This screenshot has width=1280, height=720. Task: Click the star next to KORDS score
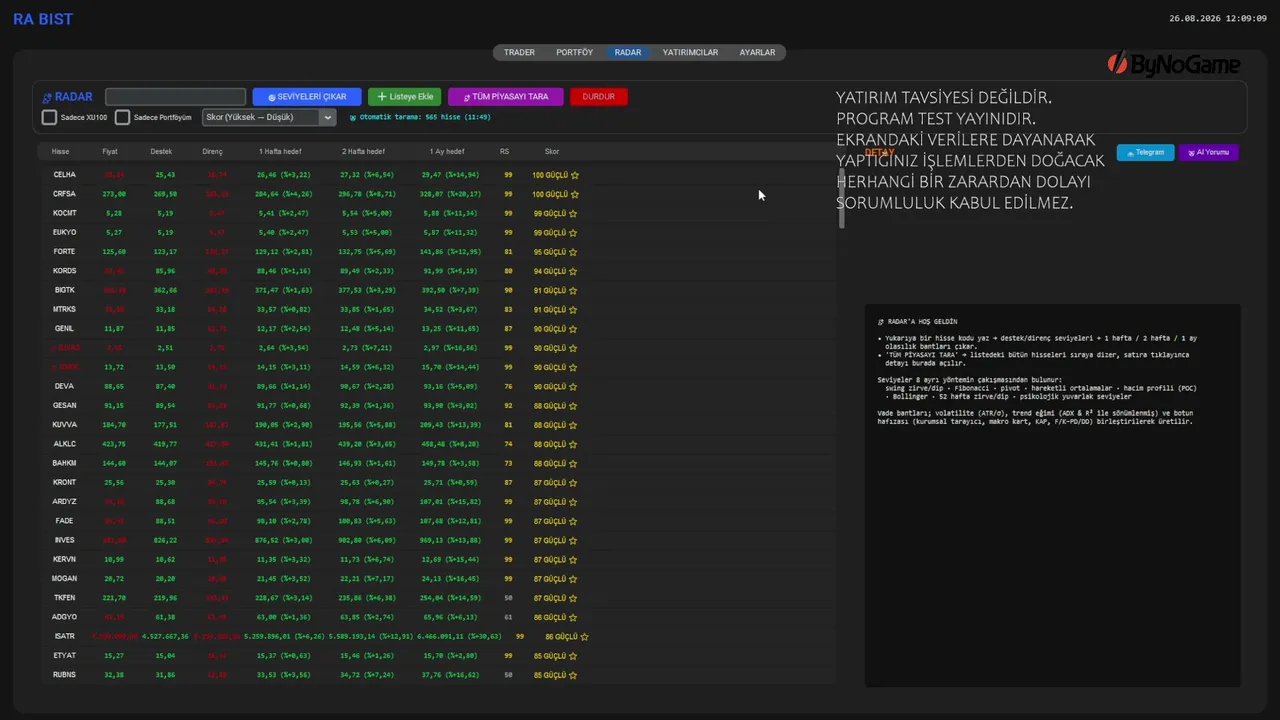(x=575, y=271)
